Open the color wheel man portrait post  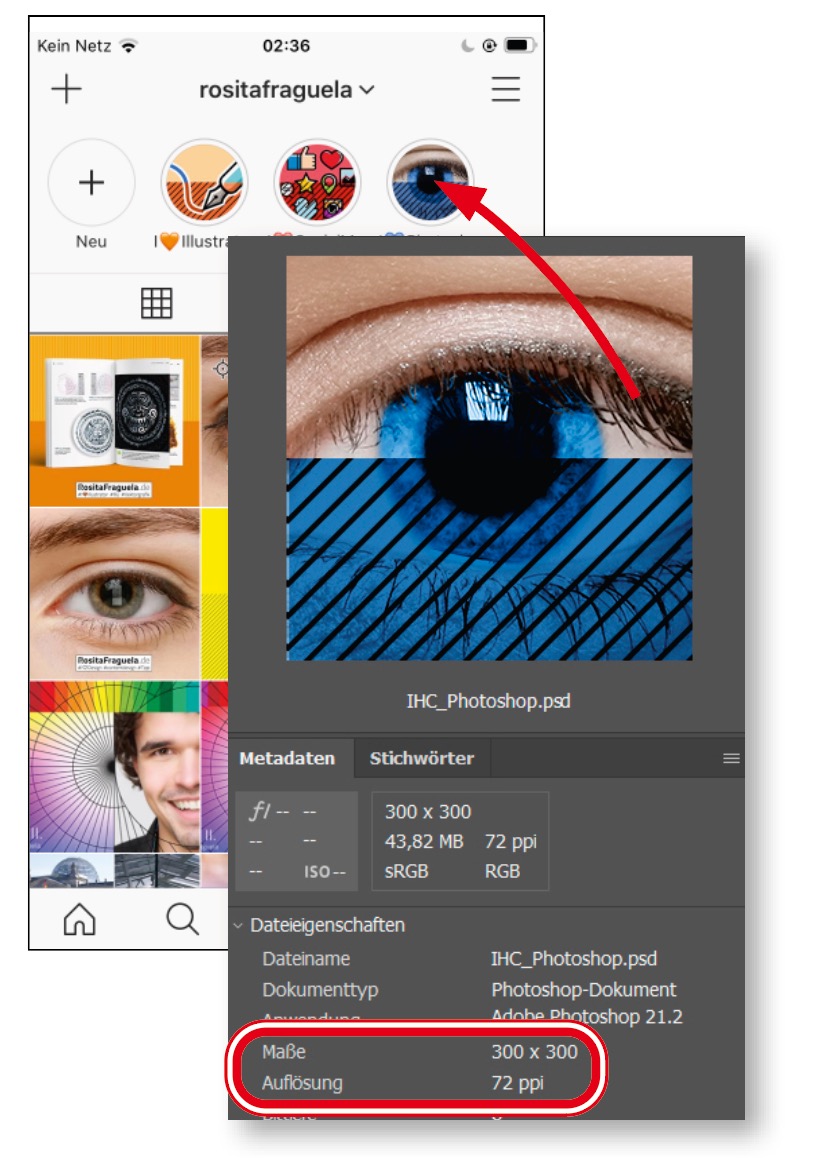click(114, 766)
